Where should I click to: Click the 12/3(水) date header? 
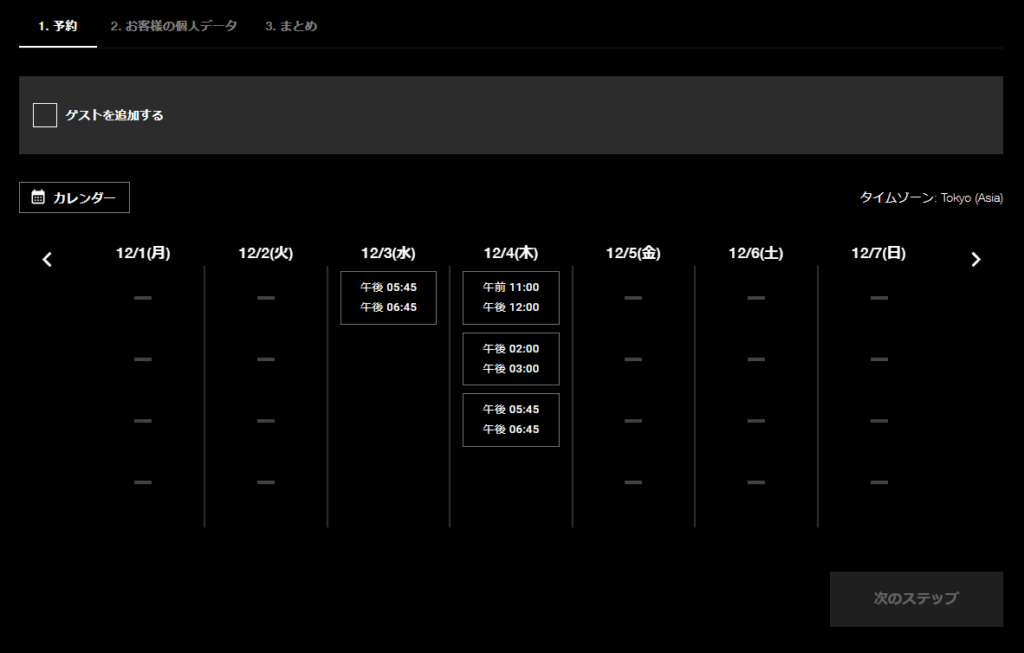[x=388, y=253]
